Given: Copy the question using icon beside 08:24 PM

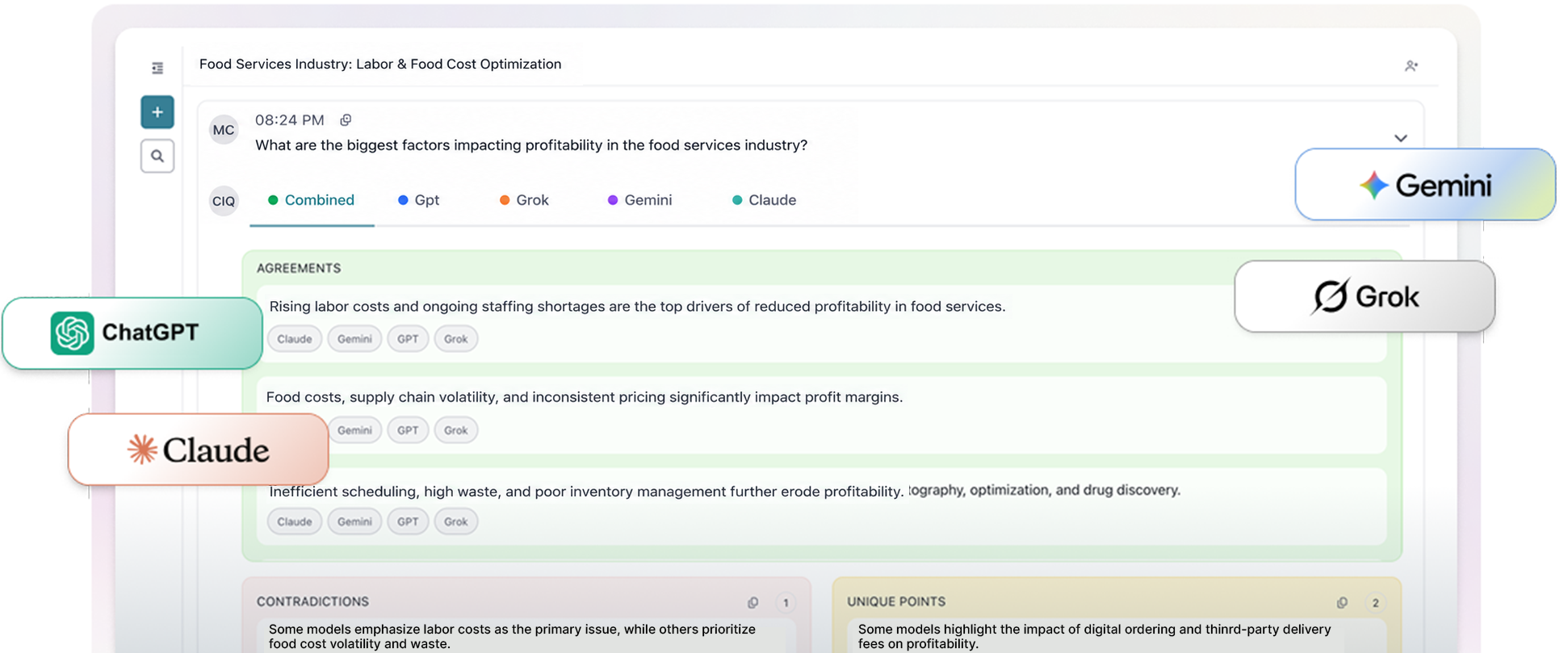Looking at the screenshot, I should (346, 120).
